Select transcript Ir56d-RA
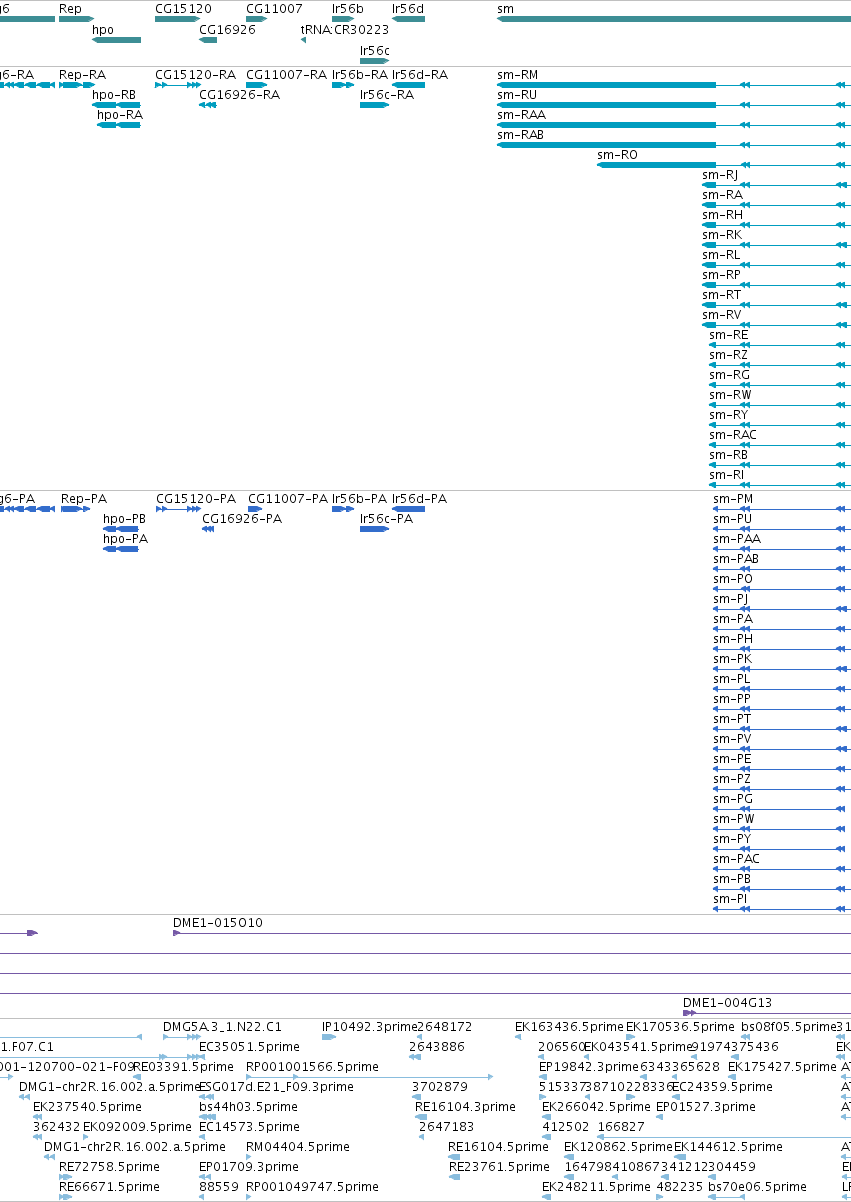The width and height of the screenshot is (851, 1202). tap(409, 85)
